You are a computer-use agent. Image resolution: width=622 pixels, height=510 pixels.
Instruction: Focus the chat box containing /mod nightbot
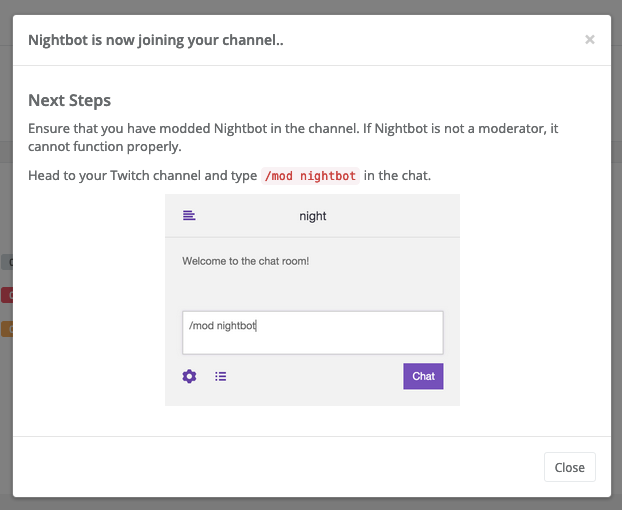coord(313,333)
